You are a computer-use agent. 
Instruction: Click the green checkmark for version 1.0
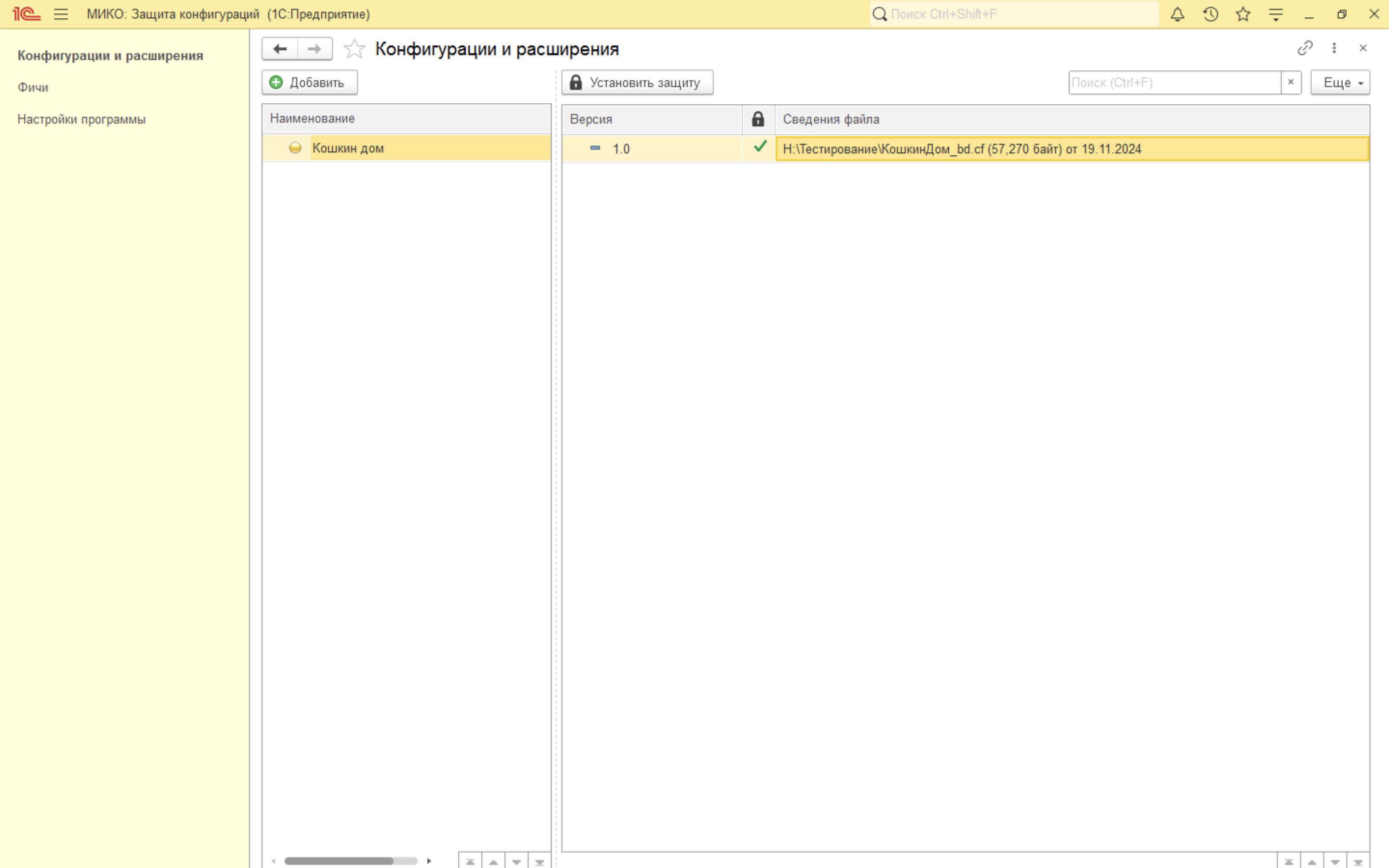(x=760, y=147)
